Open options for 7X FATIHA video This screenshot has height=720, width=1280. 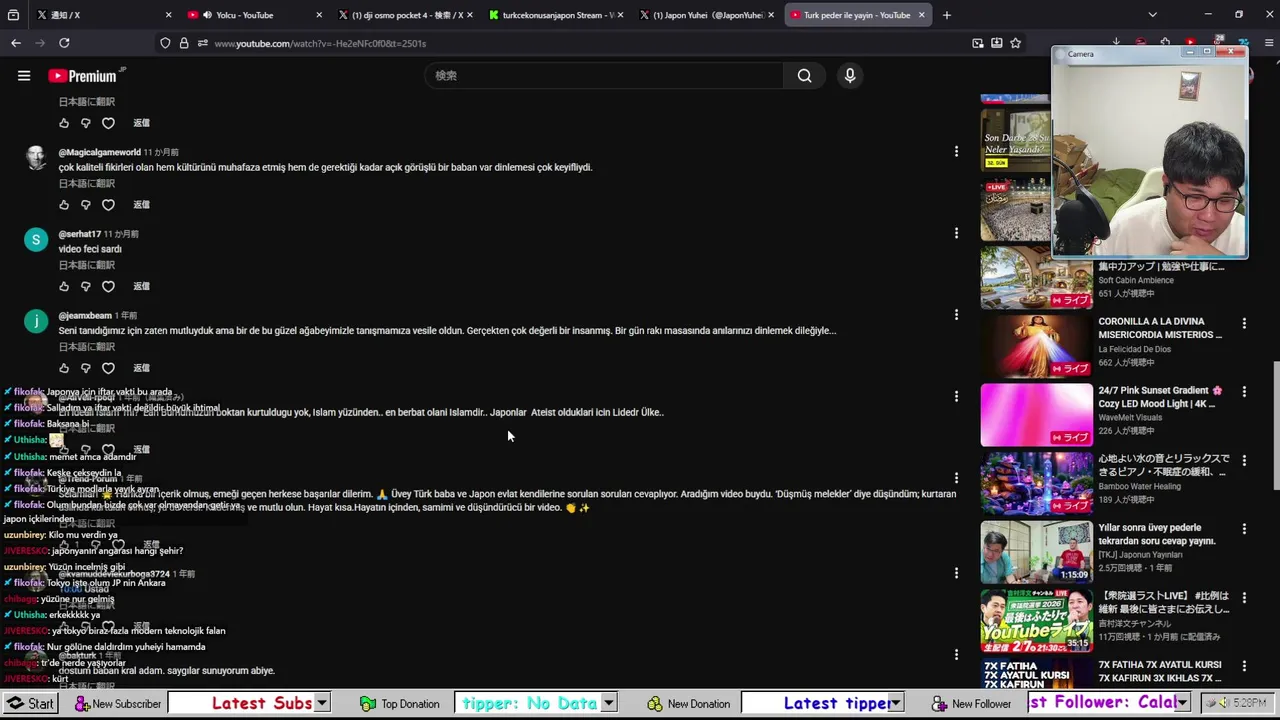[1244, 666]
